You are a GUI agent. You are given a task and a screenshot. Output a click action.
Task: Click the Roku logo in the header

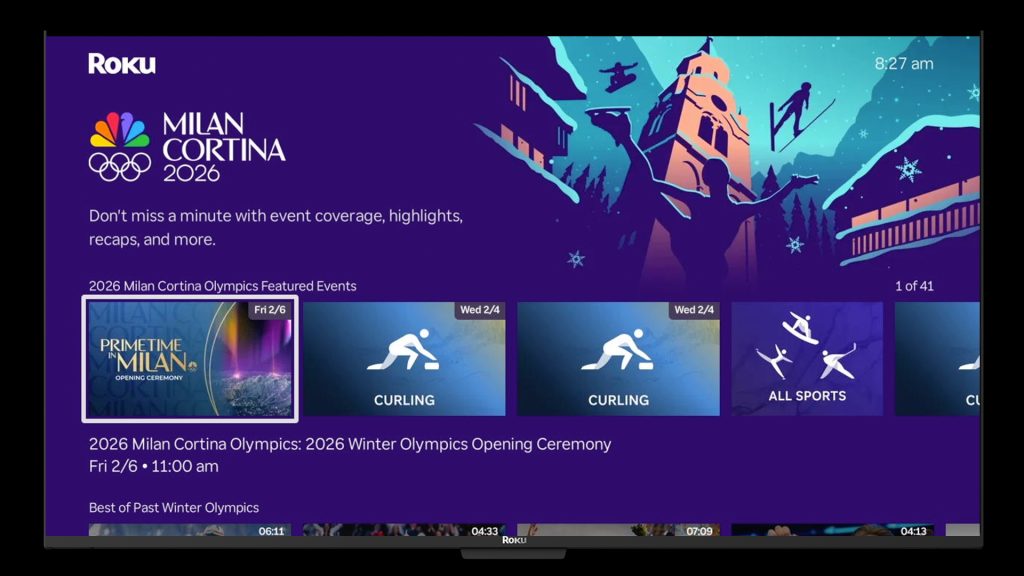pos(122,64)
